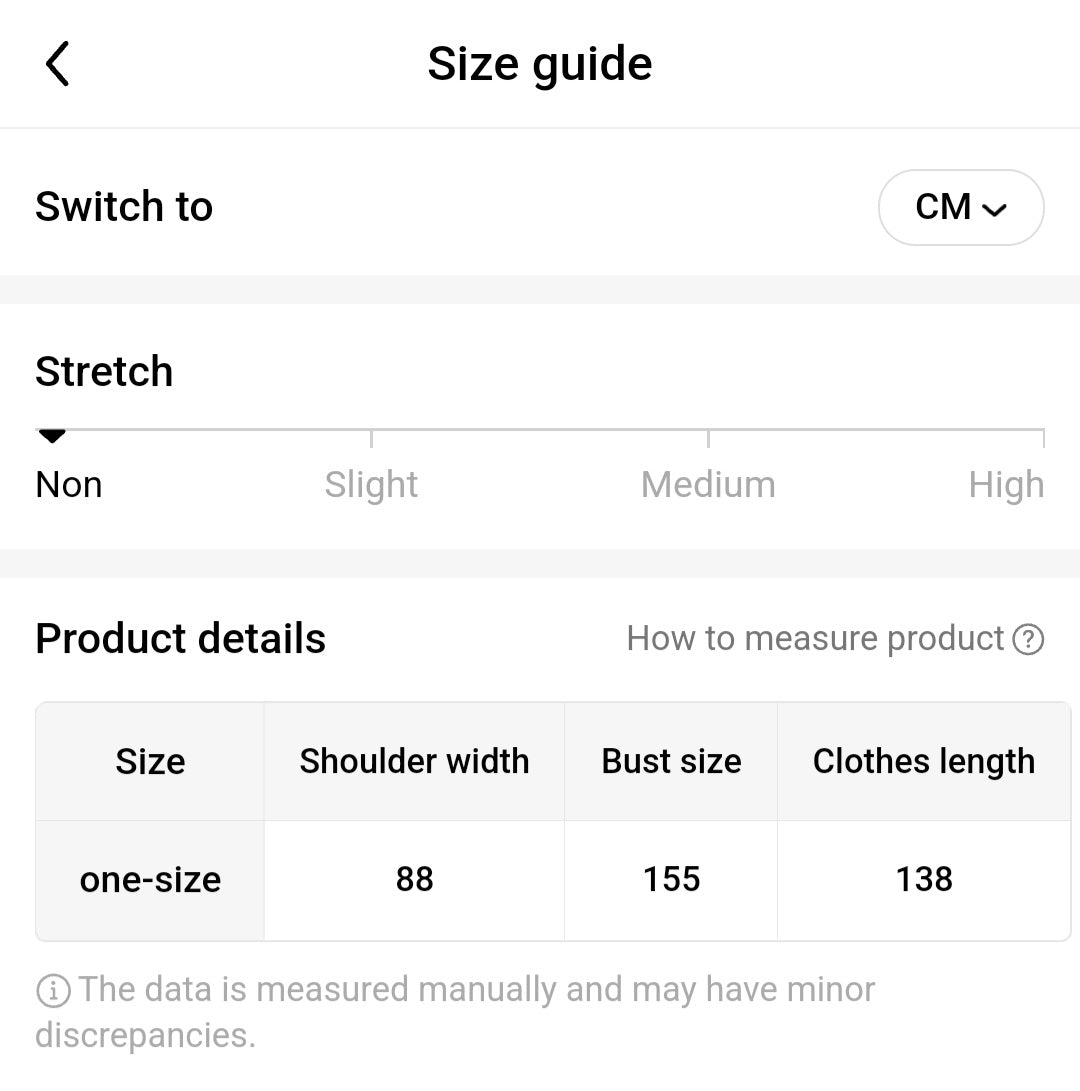The height and width of the screenshot is (1091, 1080).
Task: Click the Clothes length column header
Action: tap(924, 762)
